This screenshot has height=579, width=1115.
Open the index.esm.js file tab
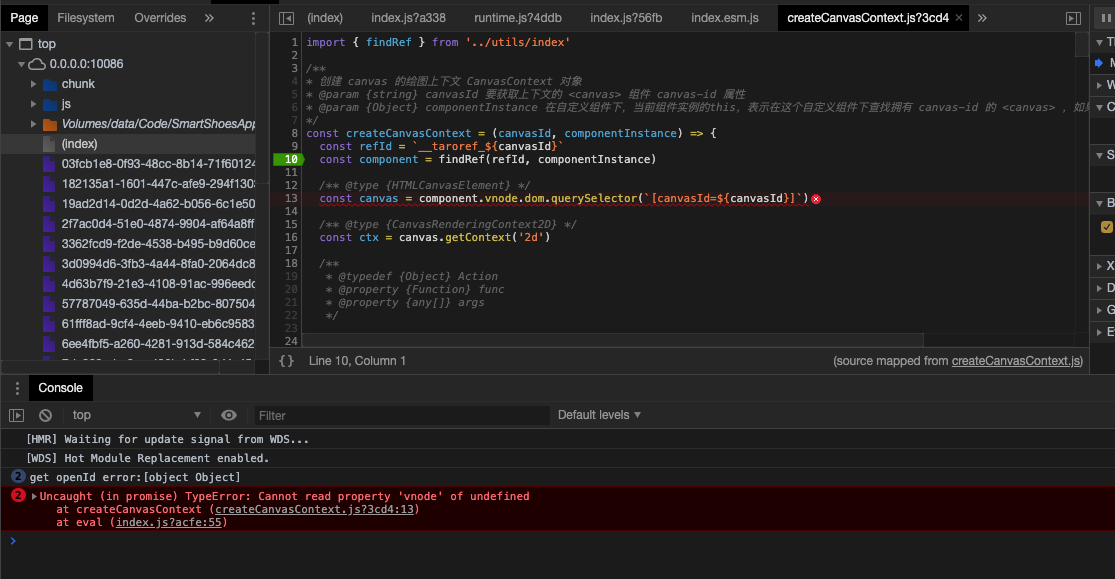tap(725, 18)
